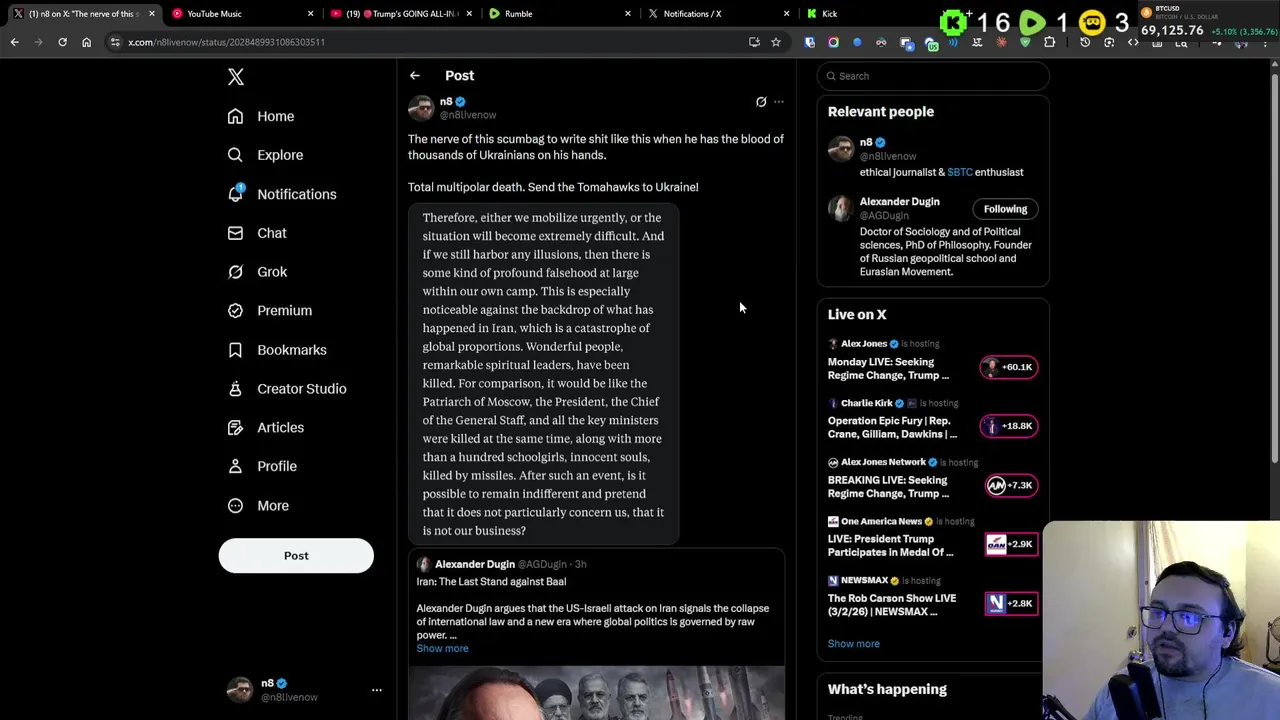This screenshot has width=1280, height=720.
Task: Open Creator Studio from sidebar
Action: pos(287,389)
